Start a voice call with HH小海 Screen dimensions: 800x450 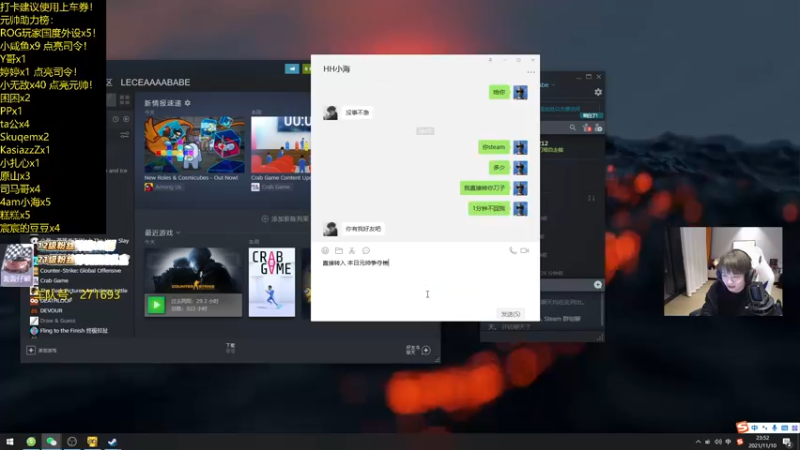(x=512, y=251)
